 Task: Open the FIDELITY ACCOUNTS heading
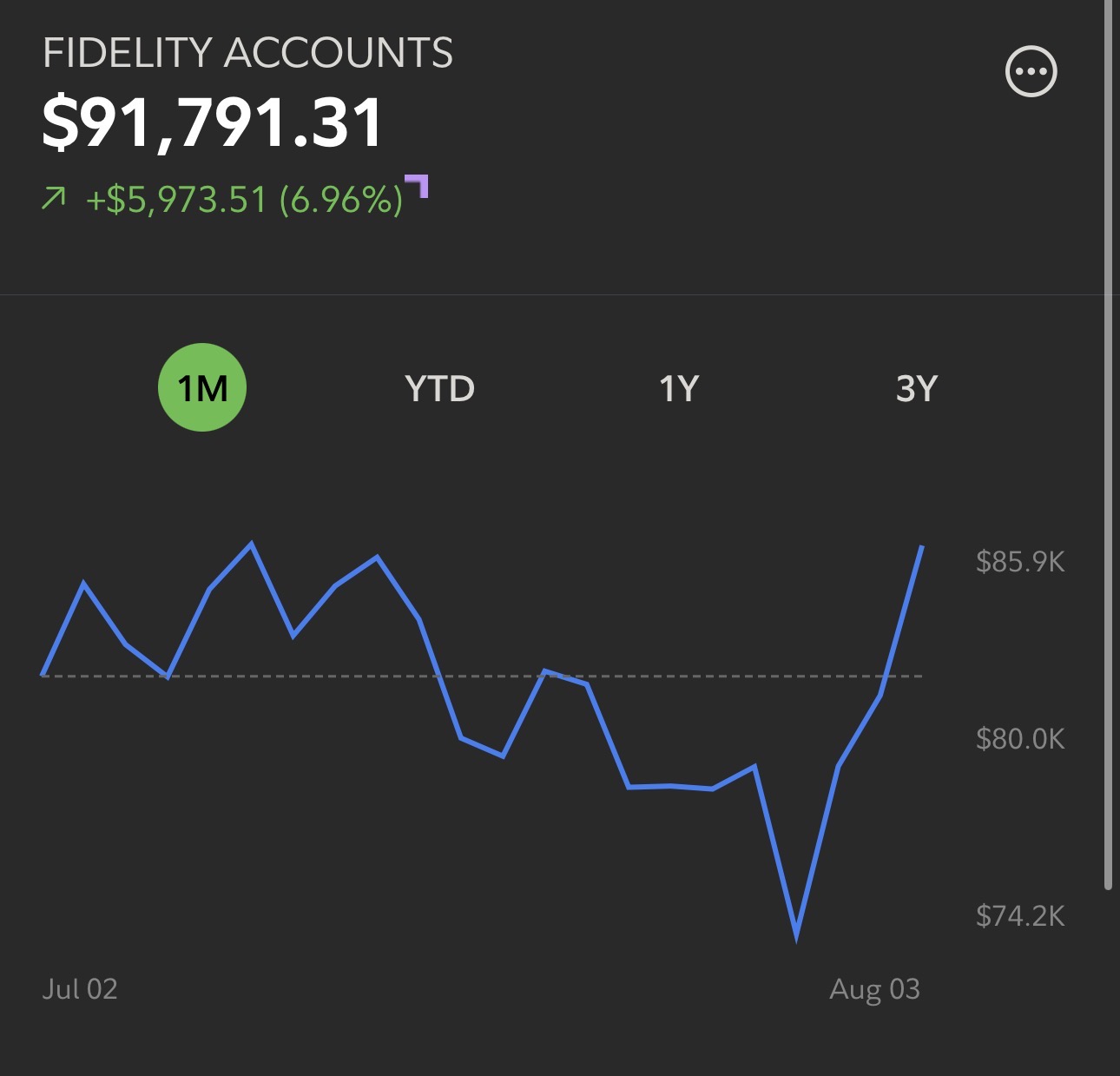[247, 53]
